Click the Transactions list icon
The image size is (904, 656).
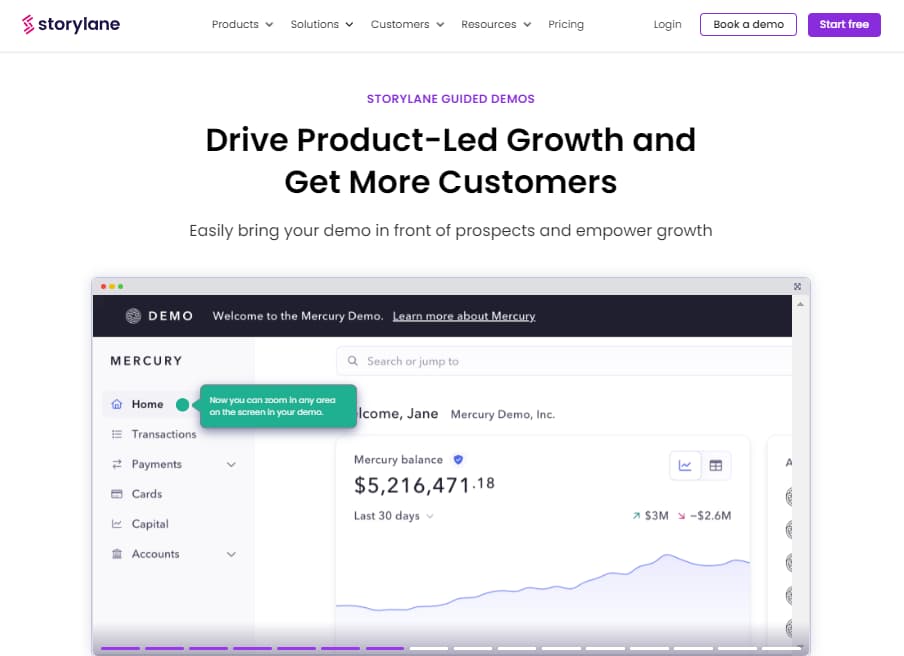click(x=117, y=434)
